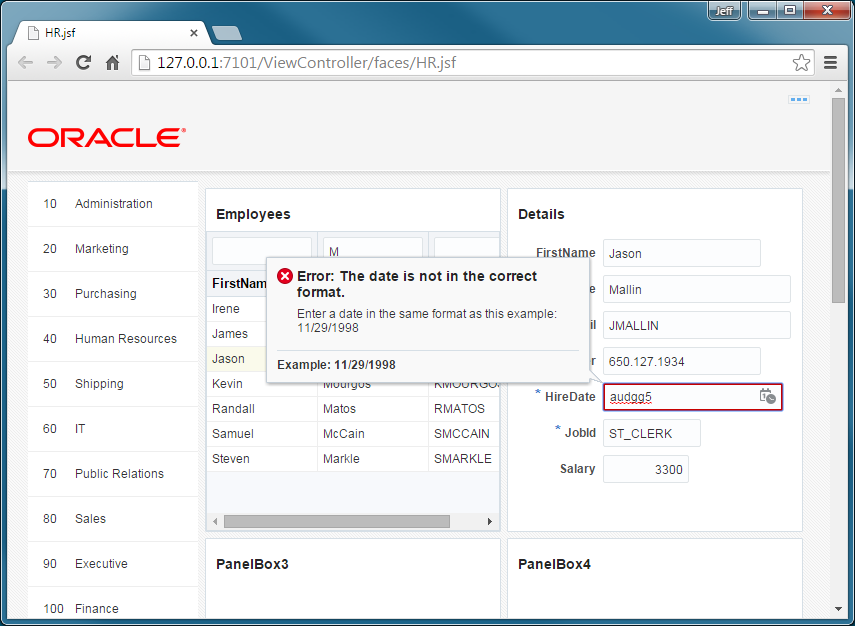This screenshot has width=855, height=626.
Task: Click the table's right scroll arrow
Action: click(490, 522)
